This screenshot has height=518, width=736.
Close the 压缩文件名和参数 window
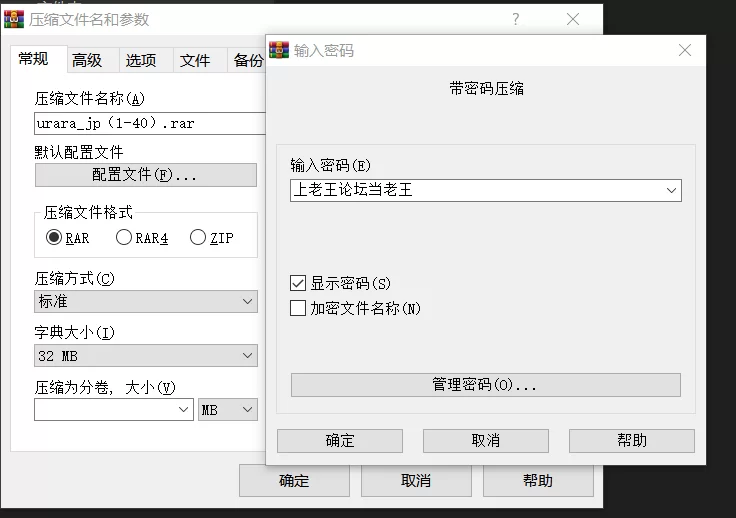pos(573,19)
